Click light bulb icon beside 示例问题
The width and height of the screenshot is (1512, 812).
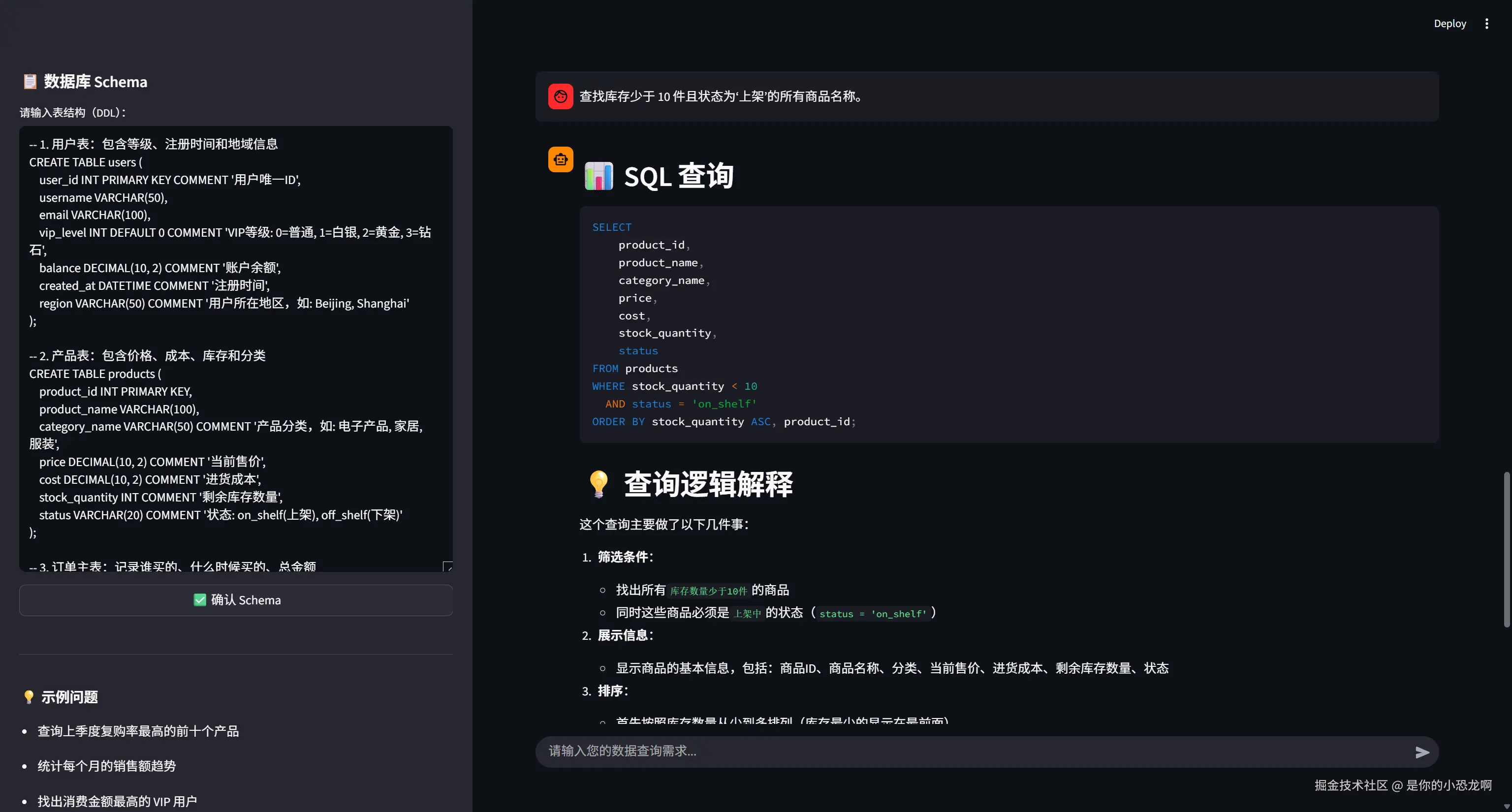[28, 696]
